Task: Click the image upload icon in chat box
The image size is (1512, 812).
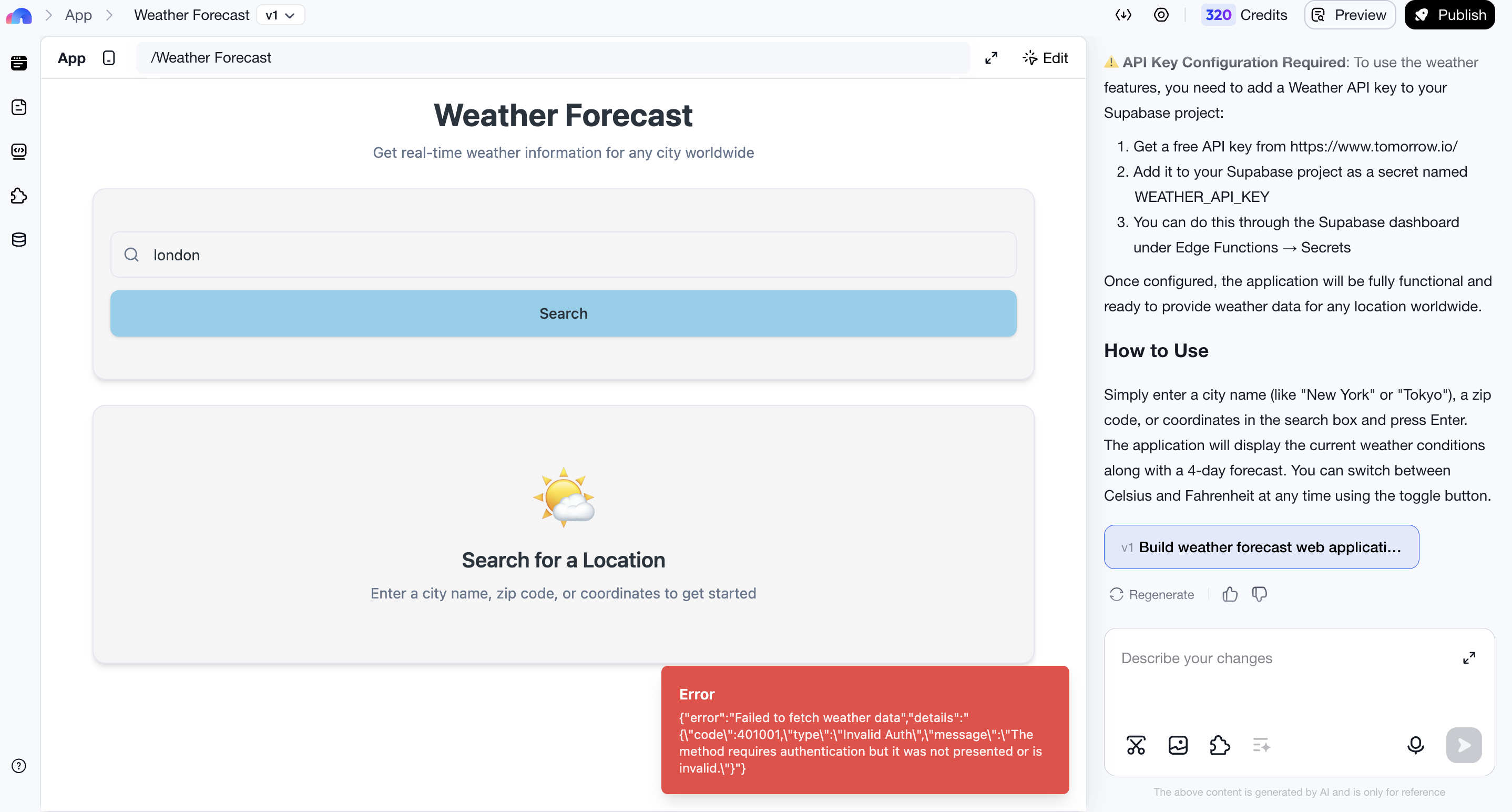Action: coord(1178,745)
